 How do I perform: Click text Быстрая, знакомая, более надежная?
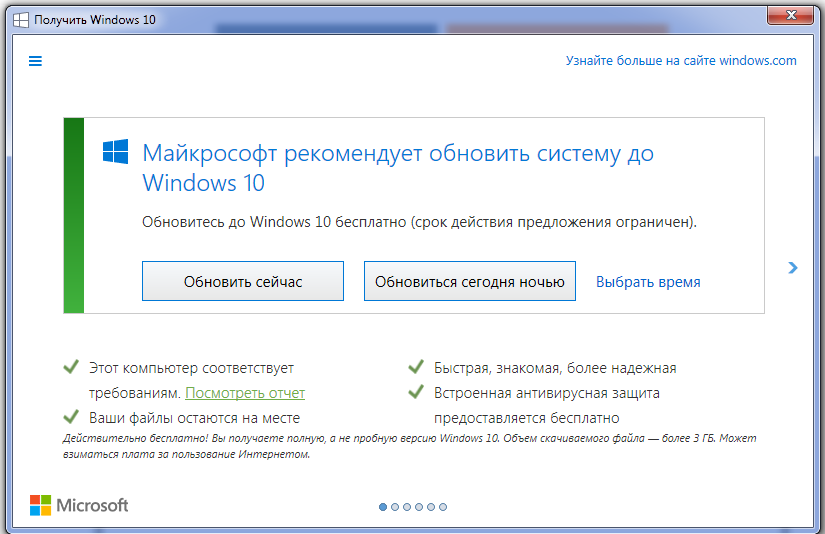pyautogui.click(x=555, y=368)
